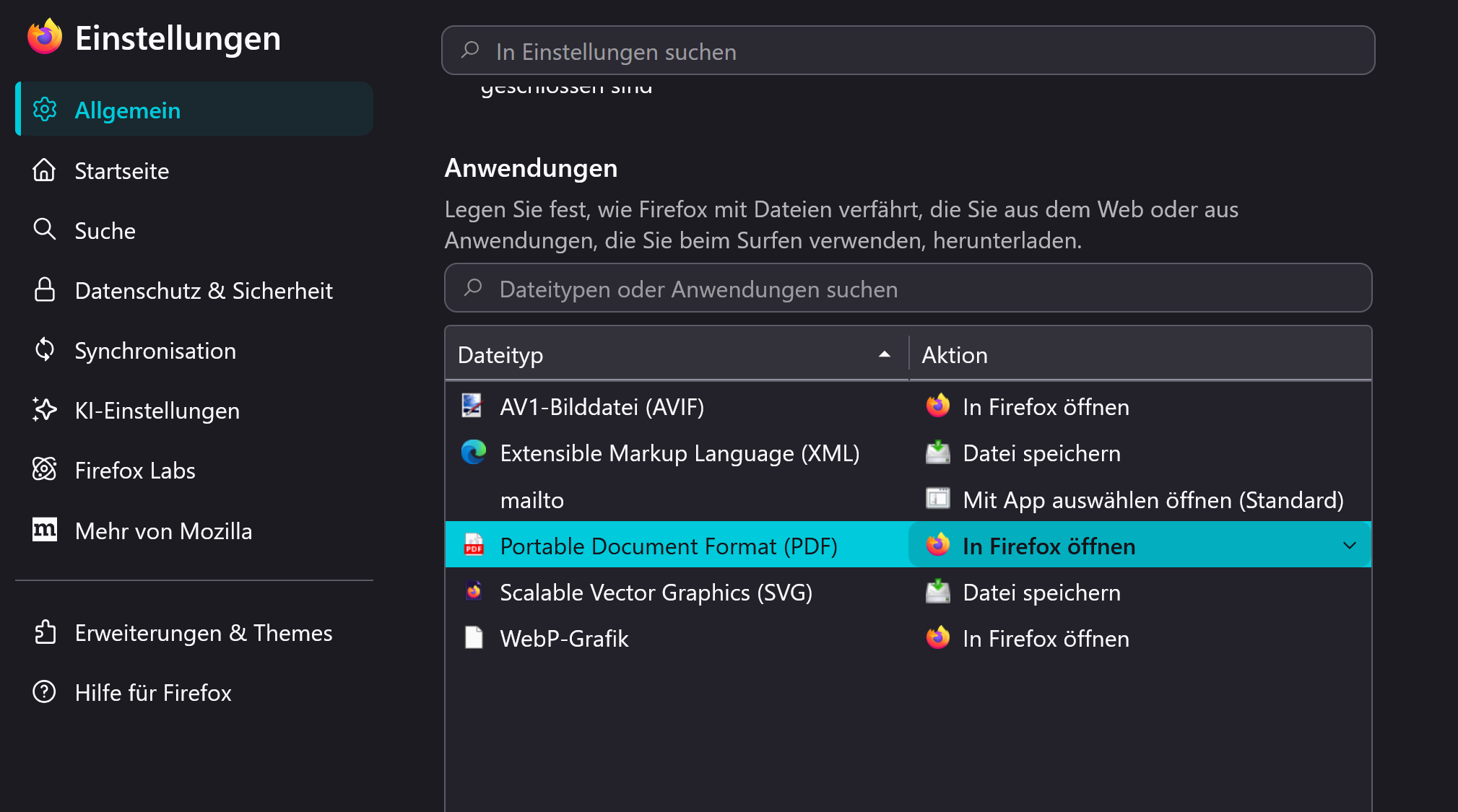Select the mailto row
Screen dimensions: 1458x812
coord(908,499)
